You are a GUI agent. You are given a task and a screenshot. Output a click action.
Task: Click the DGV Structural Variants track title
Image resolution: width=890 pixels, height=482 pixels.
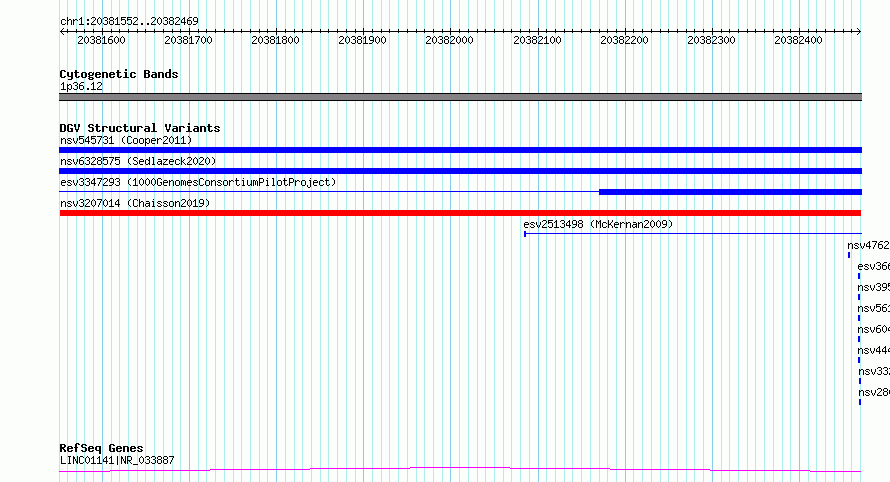[140, 128]
